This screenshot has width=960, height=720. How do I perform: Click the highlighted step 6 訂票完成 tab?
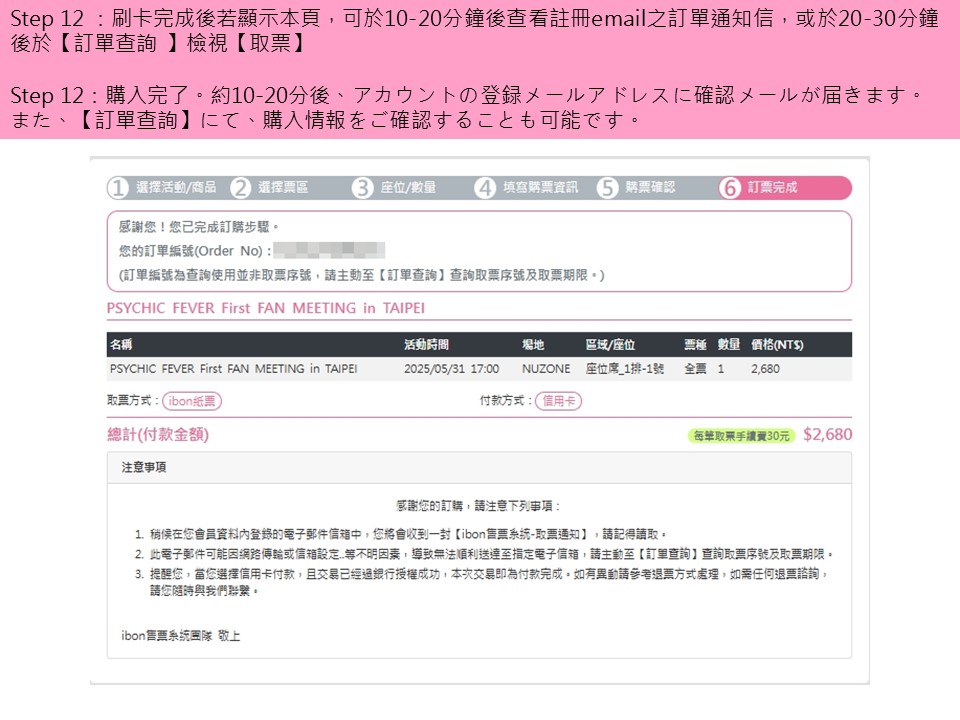point(785,187)
